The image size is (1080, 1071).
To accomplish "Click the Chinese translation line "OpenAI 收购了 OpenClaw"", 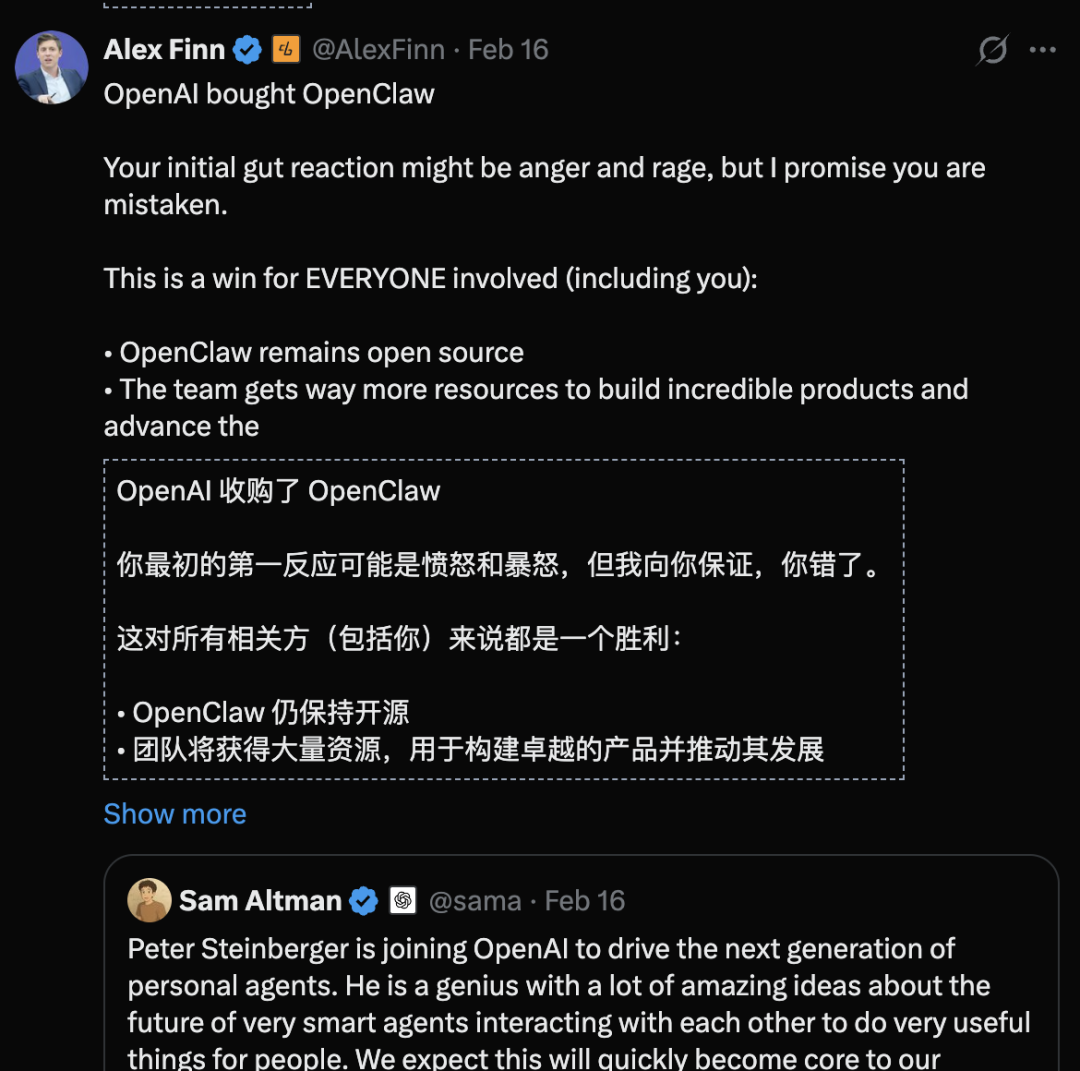I will [x=279, y=491].
